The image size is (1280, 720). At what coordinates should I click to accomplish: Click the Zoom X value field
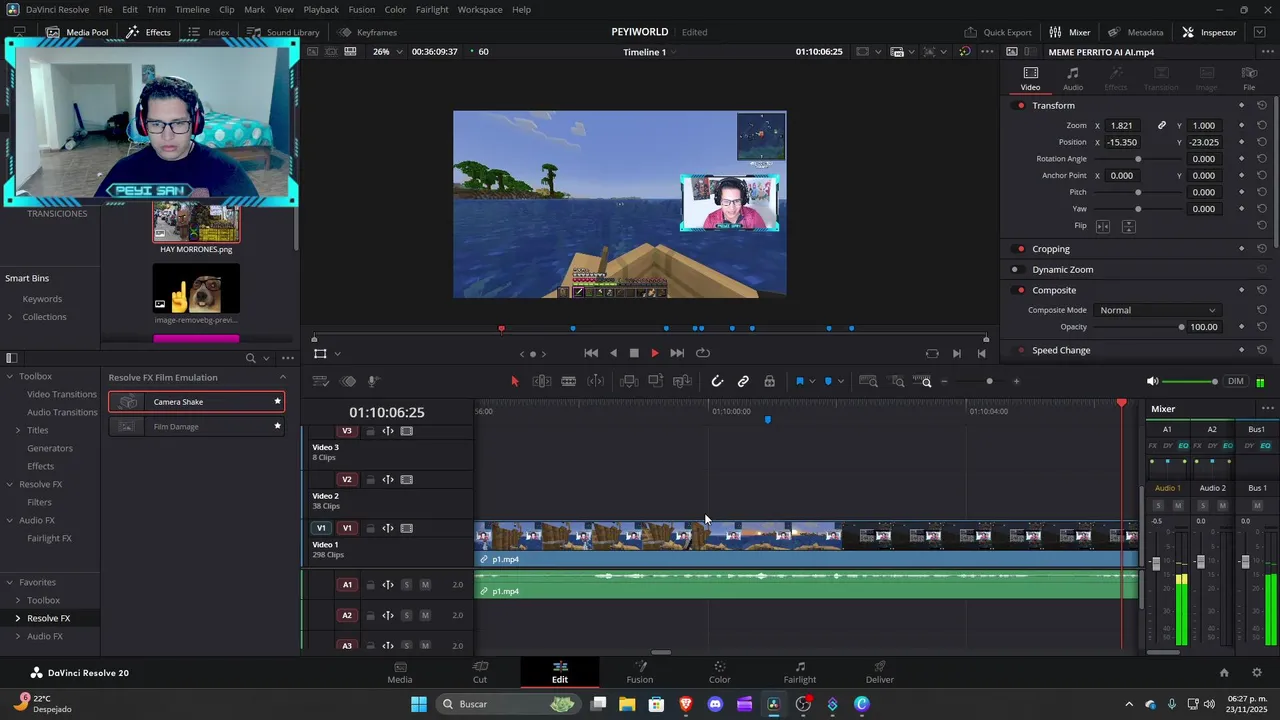click(x=1122, y=125)
